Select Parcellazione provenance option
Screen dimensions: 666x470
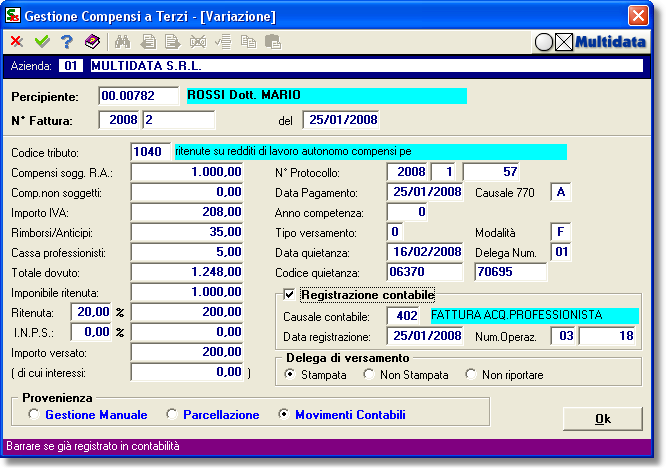pos(172,414)
